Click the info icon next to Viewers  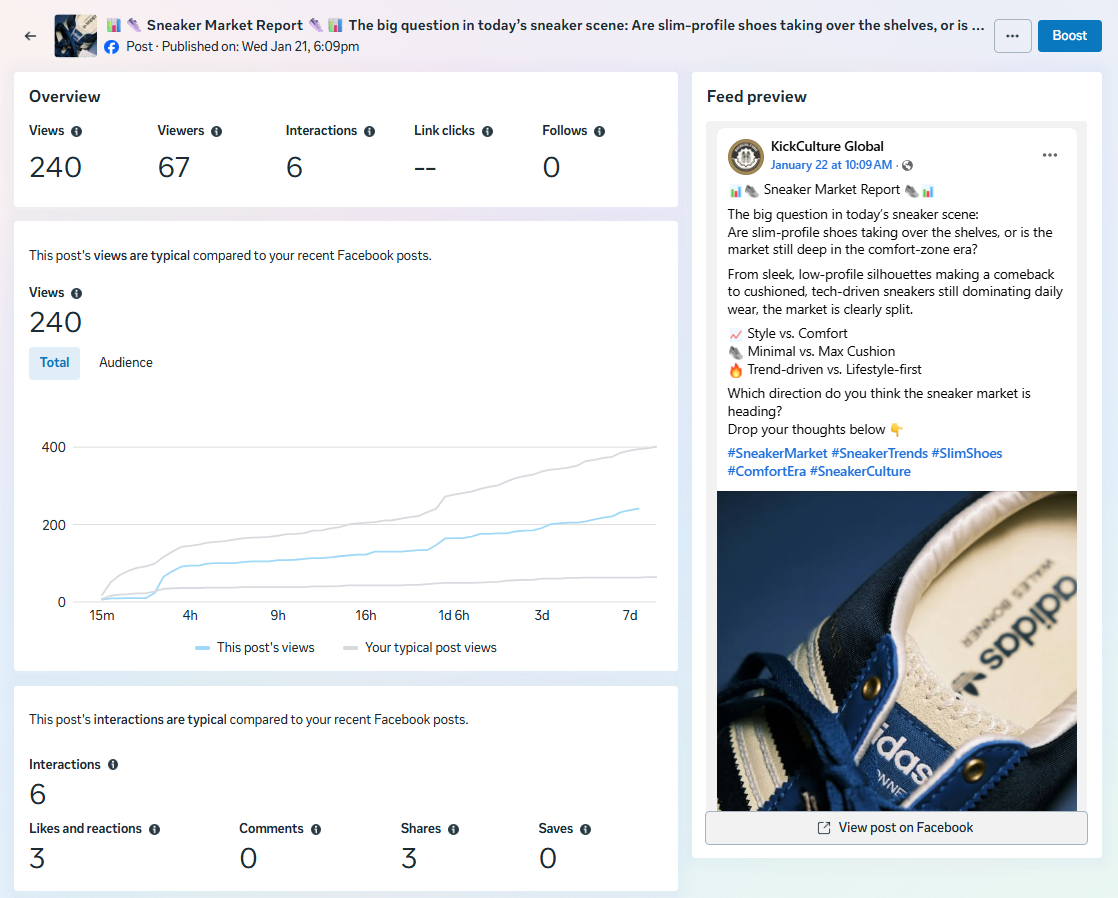point(217,131)
